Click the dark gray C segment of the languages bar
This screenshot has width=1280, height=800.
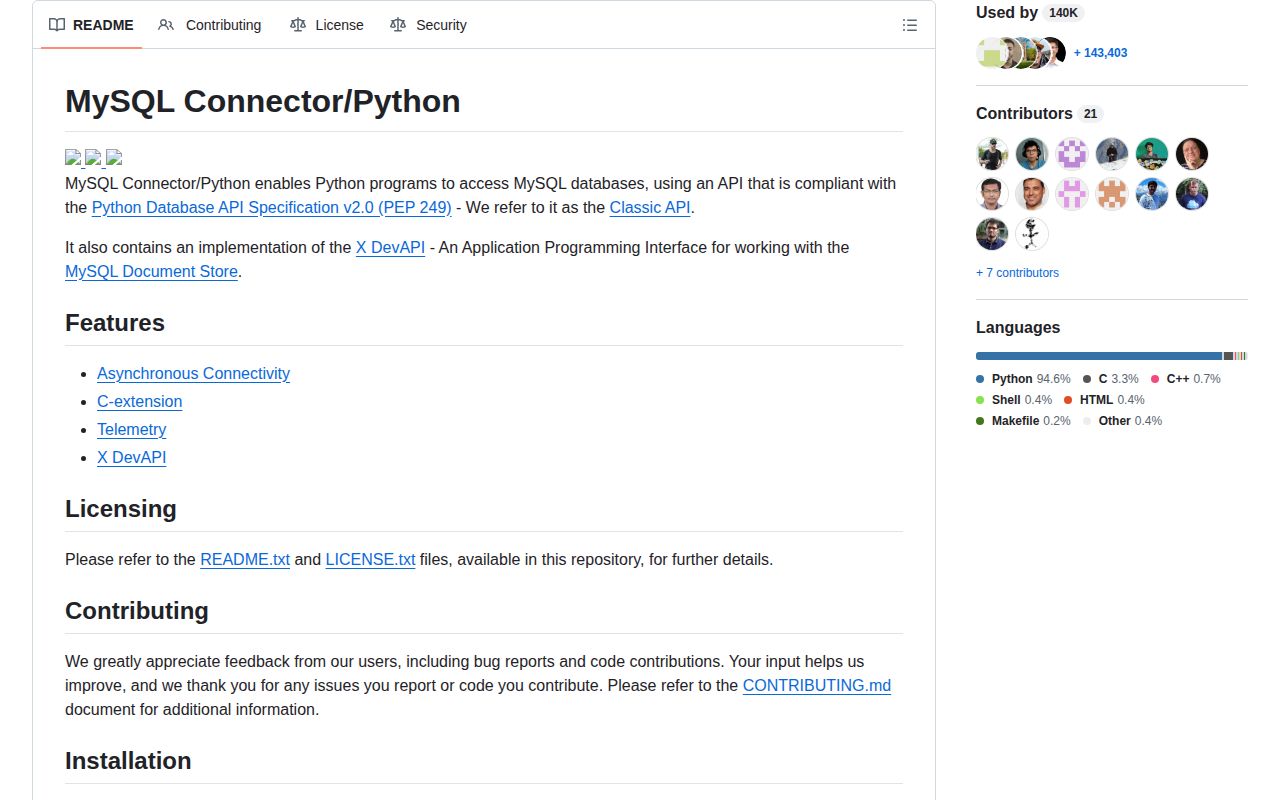click(x=1228, y=356)
